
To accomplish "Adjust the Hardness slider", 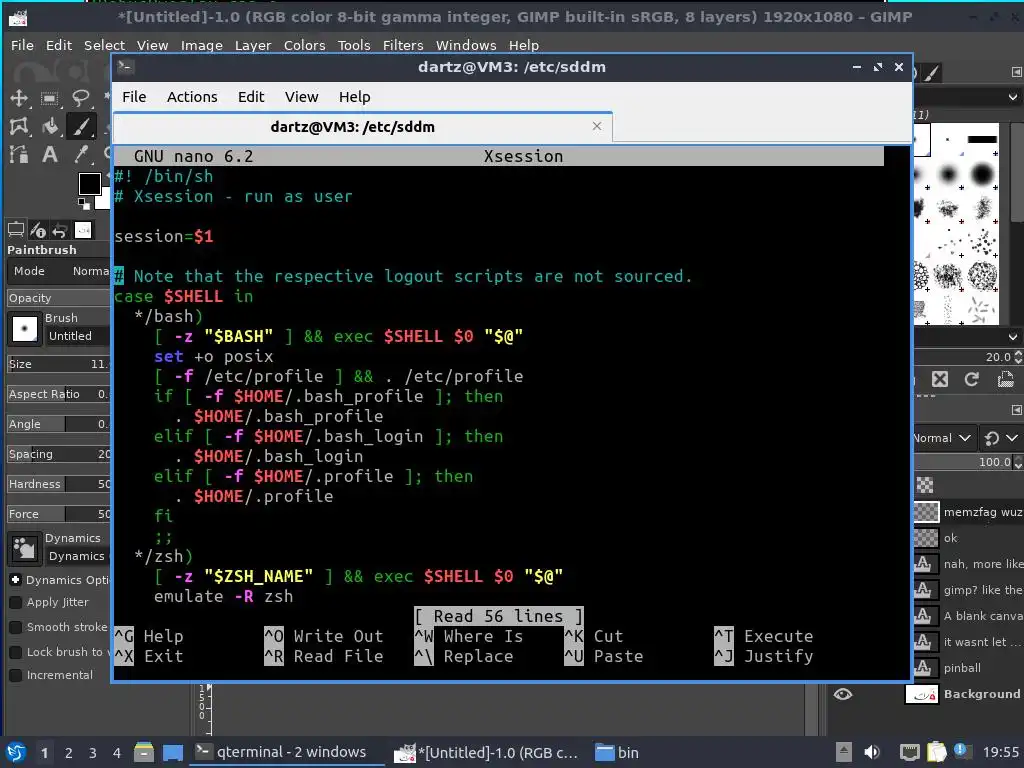I will coord(59,484).
